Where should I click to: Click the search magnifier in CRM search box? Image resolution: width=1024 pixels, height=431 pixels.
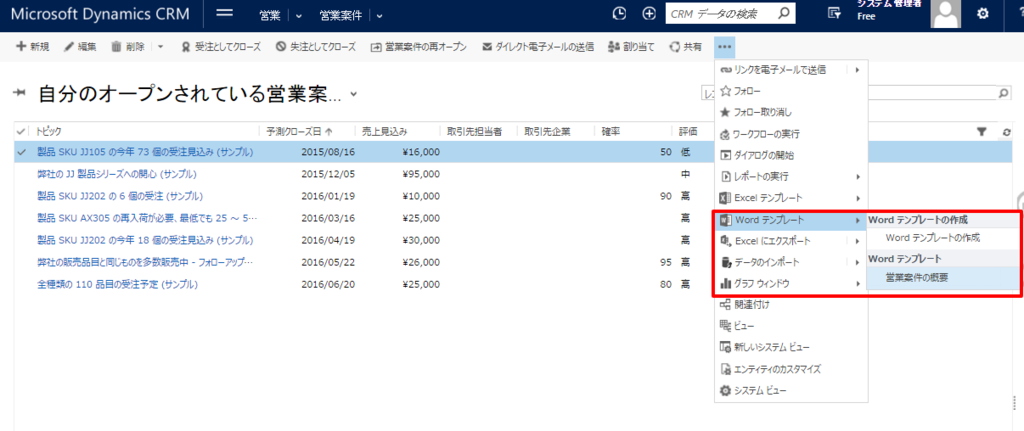[784, 13]
